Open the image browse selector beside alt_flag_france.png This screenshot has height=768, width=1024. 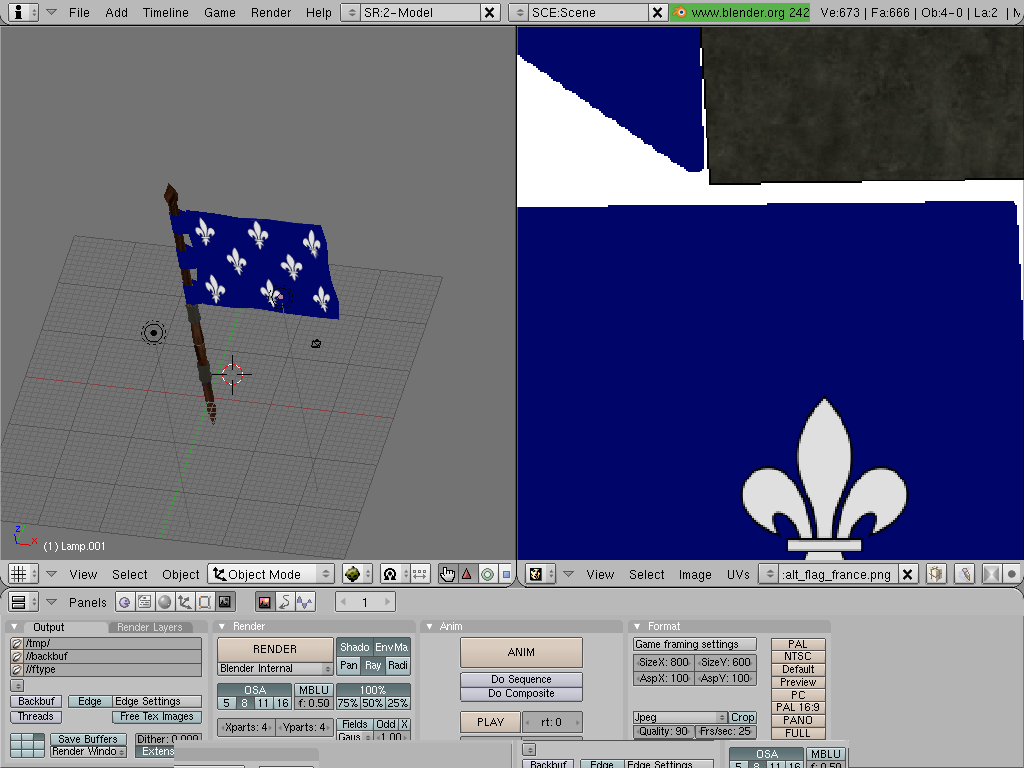click(769, 575)
